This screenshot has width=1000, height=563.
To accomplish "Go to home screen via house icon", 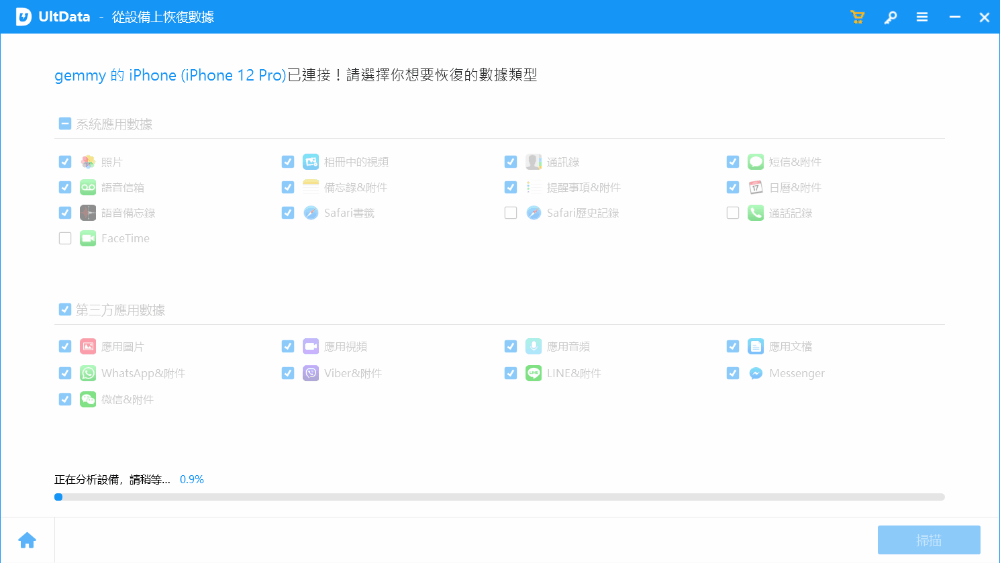I will pyautogui.click(x=27, y=540).
